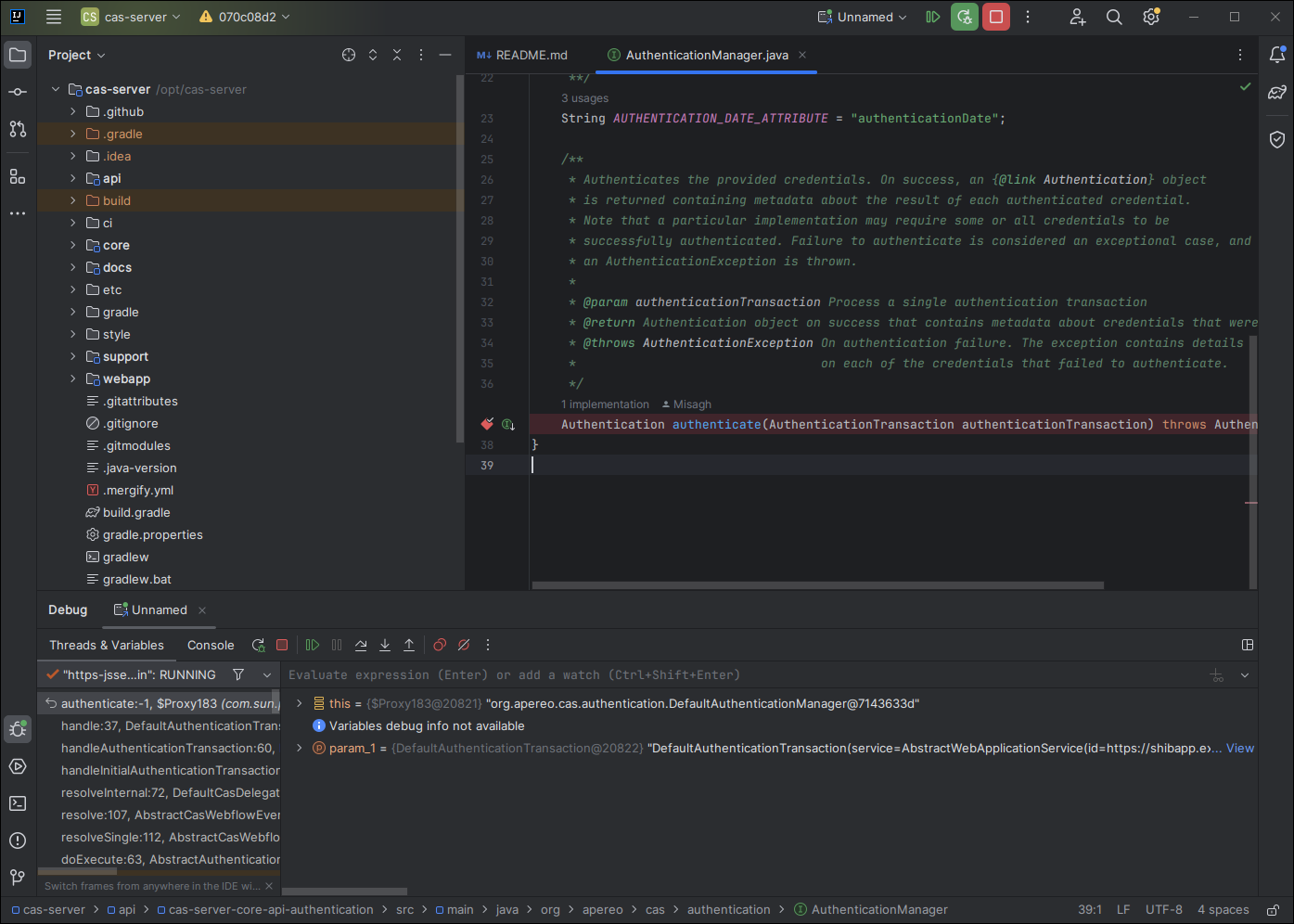Viewport: 1294px width, 924px height.
Task: Click Resume Program in debug toolbar
Action: [x=313, y=645]
